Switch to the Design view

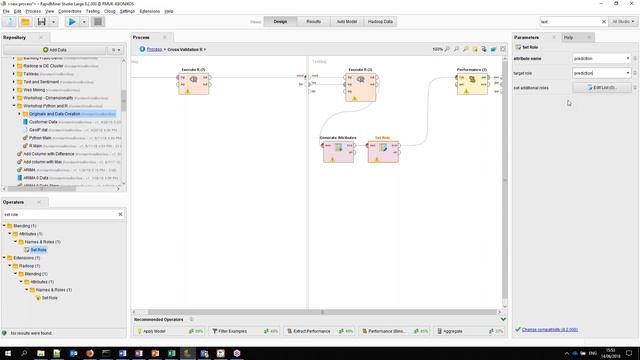(x=280, y=22)
